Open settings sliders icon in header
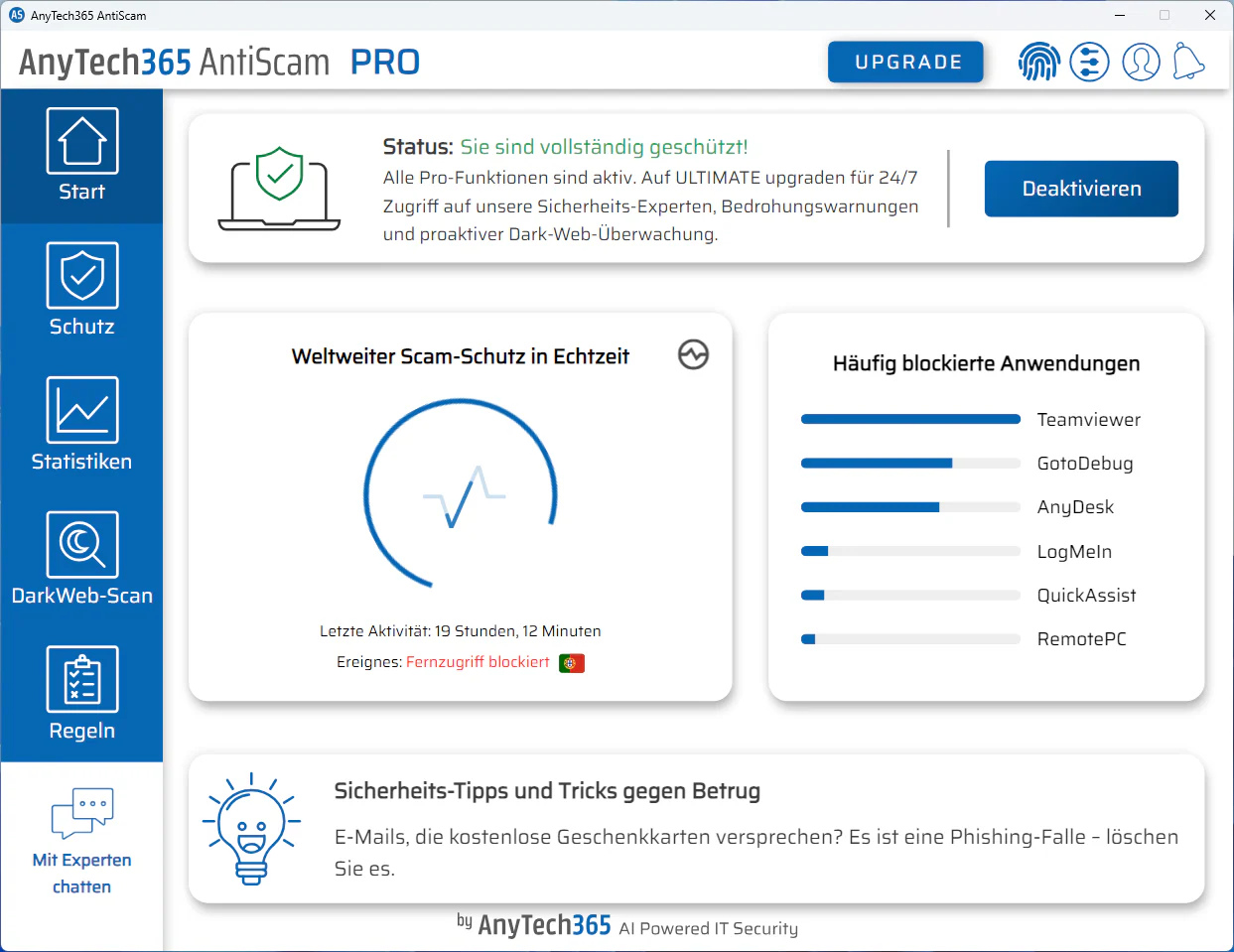The height and width of the screenshot is (952, 1234). click(x=1089, y=62)
